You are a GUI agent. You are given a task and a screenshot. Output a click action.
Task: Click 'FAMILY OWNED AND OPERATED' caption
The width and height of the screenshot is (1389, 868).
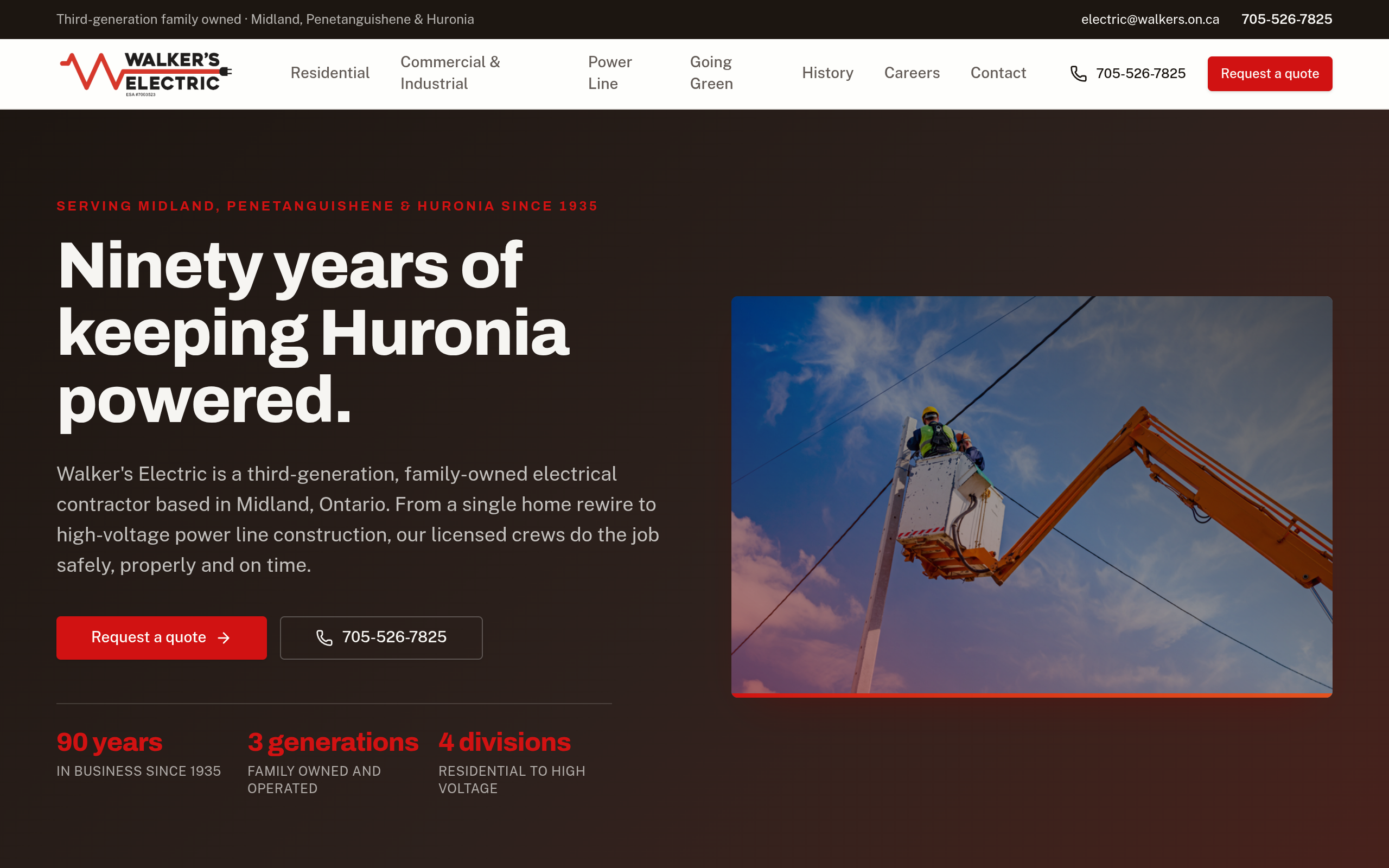[314, 780]
